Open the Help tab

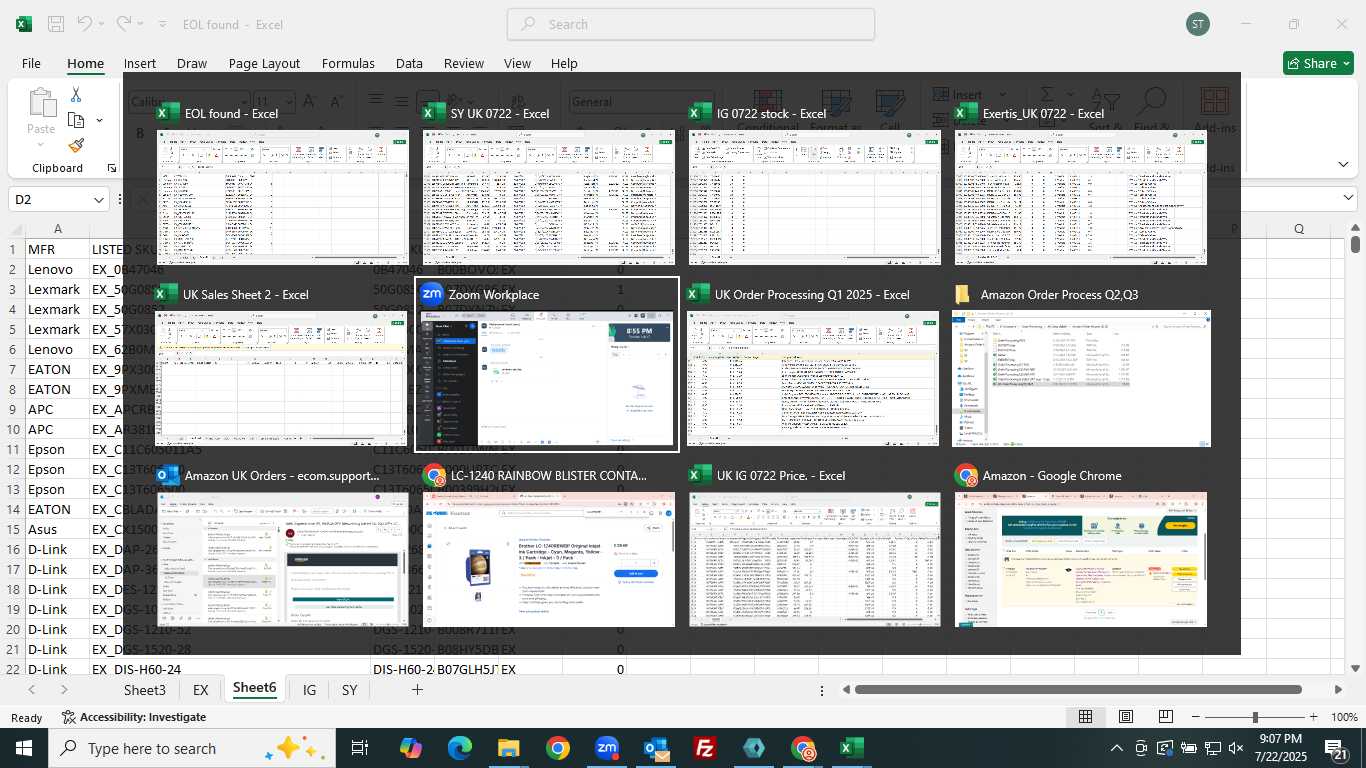tap(564, 63)
